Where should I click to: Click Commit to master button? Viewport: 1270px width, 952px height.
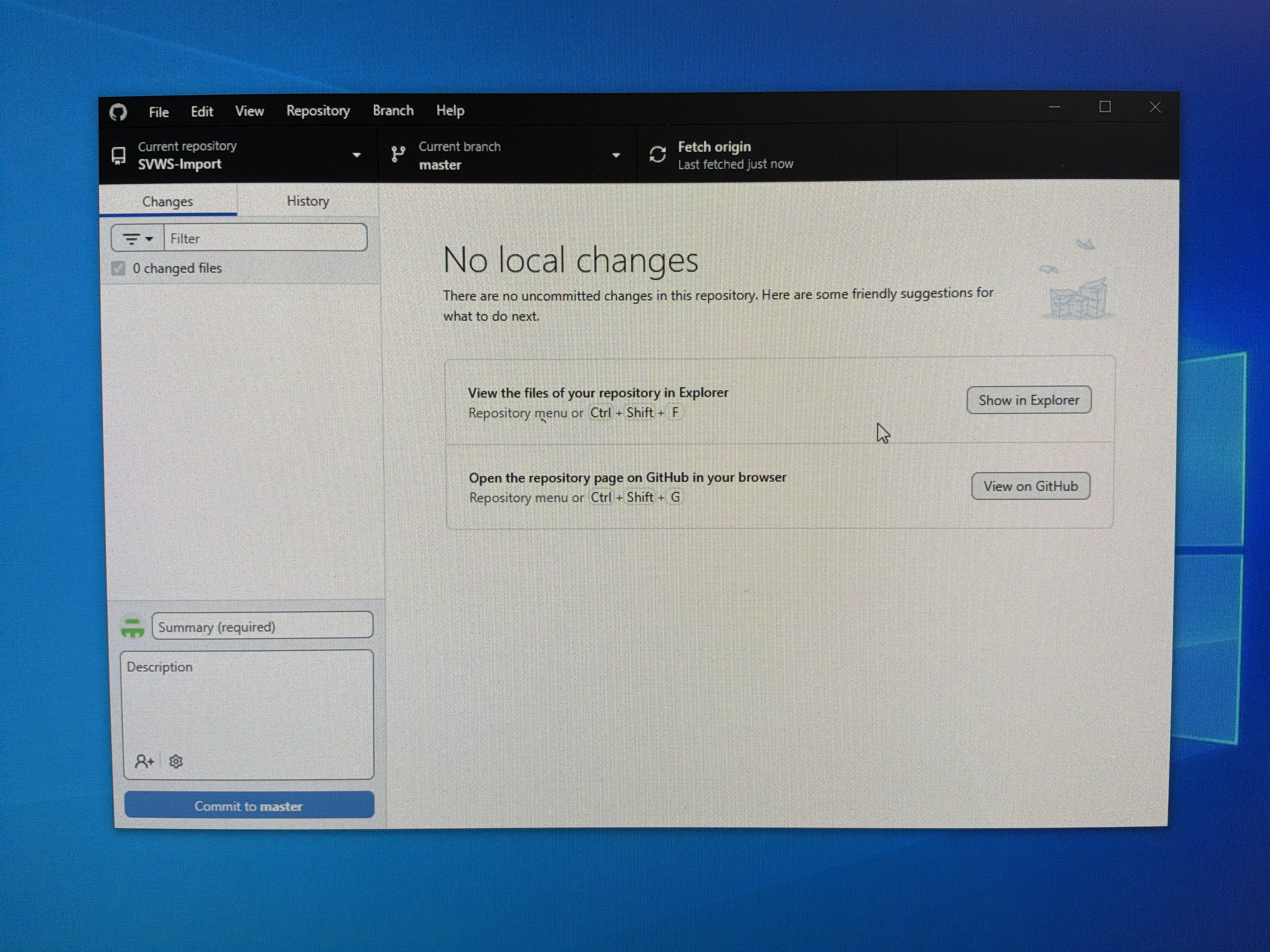click(249, 805)
